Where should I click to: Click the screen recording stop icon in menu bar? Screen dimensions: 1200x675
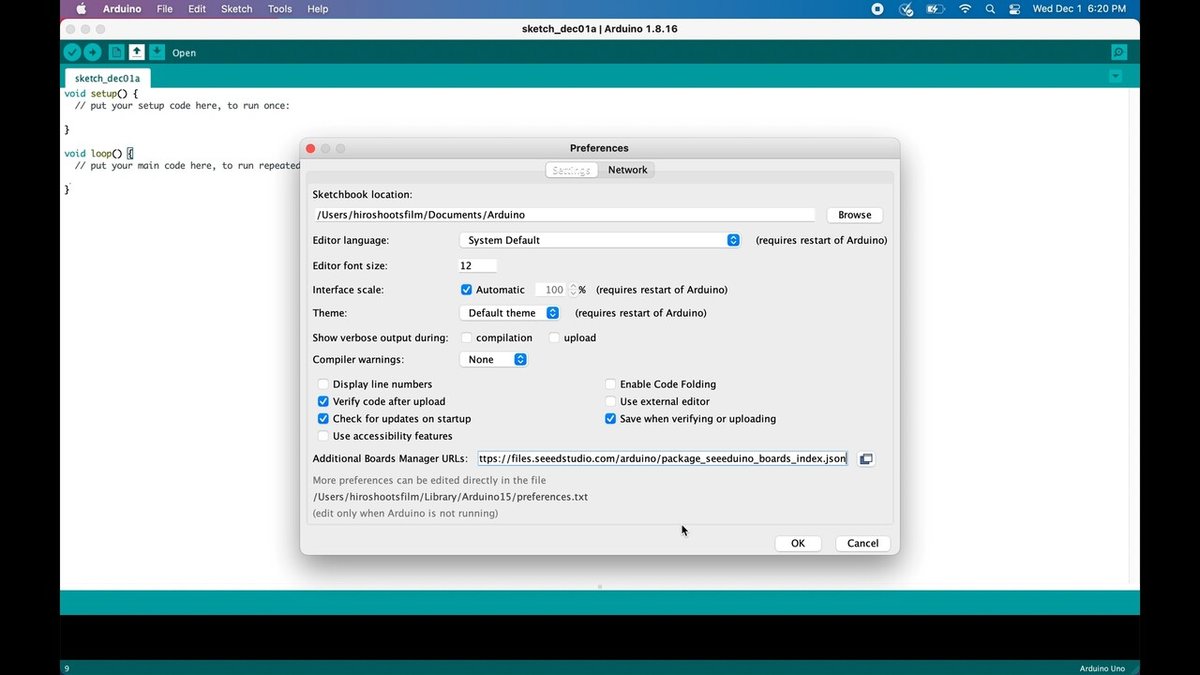pyautogui.click(x=877, y=9)
